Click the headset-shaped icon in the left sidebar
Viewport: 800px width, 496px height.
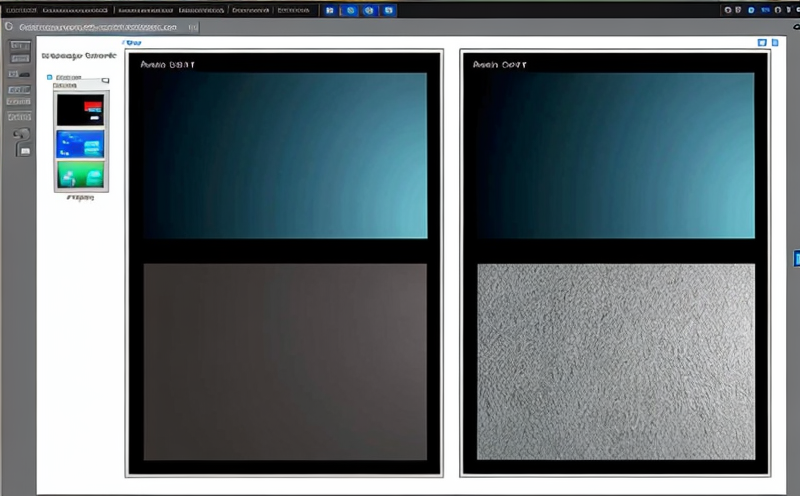point(21,134)
